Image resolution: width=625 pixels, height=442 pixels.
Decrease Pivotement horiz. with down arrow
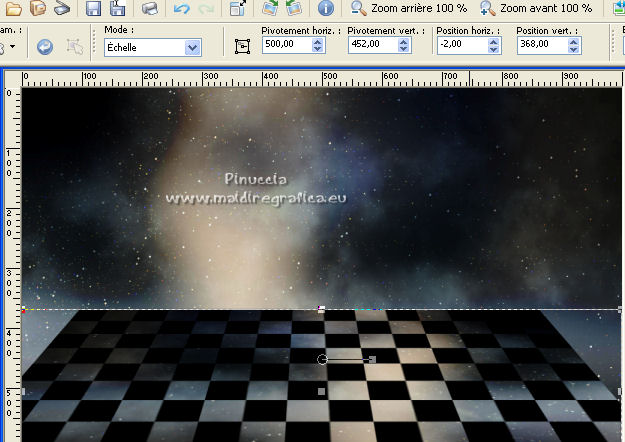[x=317, y=49]
